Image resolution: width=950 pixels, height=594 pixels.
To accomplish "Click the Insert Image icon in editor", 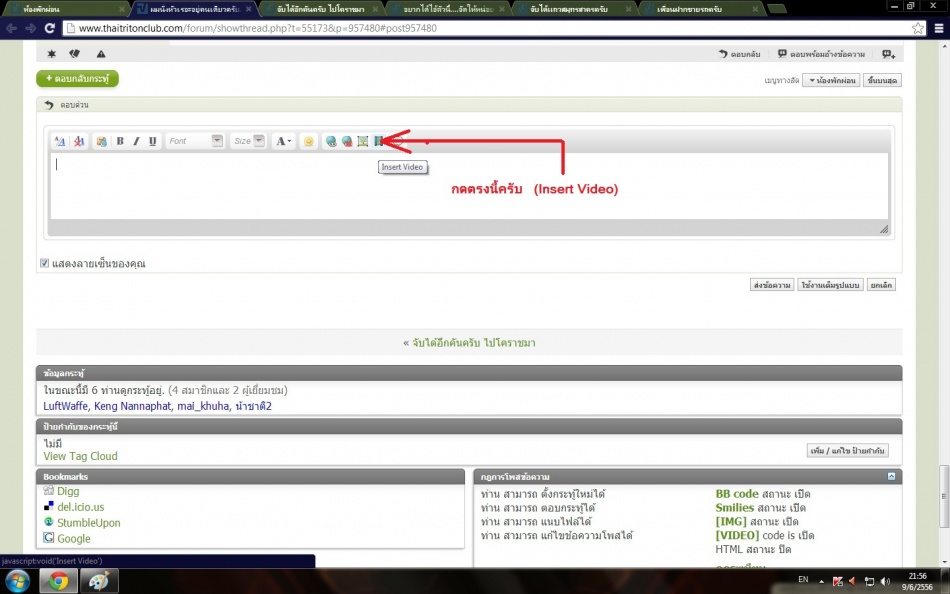I will (363, 141).
